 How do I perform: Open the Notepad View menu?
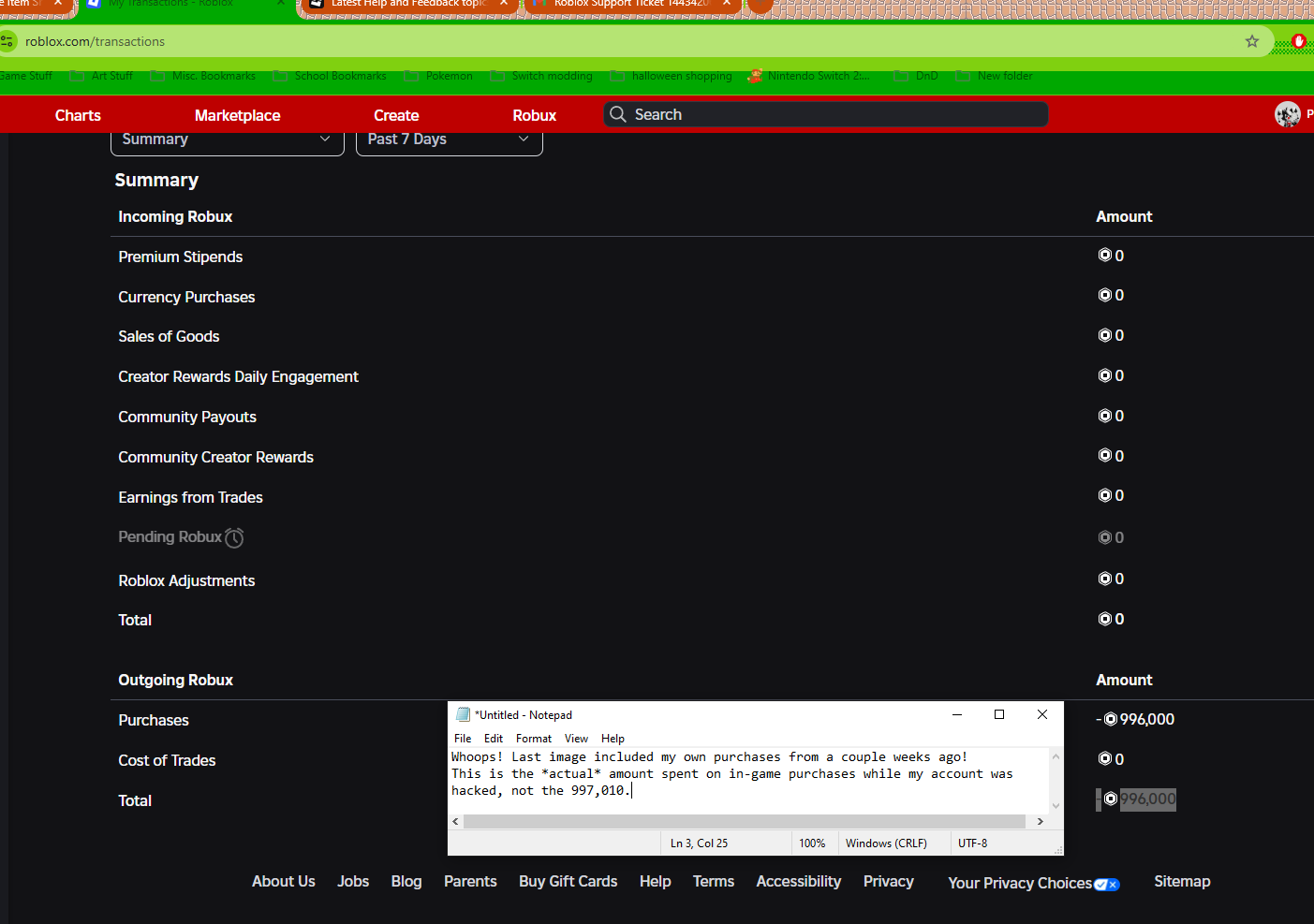coord(576,739)
